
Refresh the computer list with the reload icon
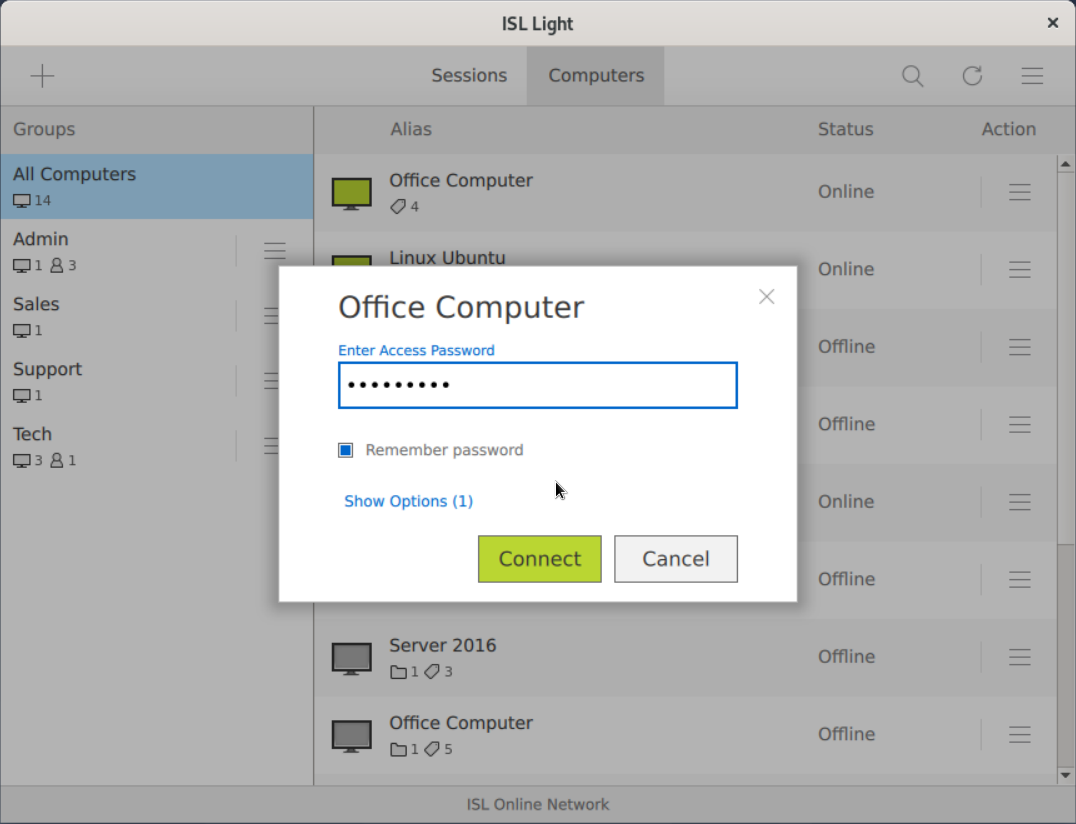point(972,76)
